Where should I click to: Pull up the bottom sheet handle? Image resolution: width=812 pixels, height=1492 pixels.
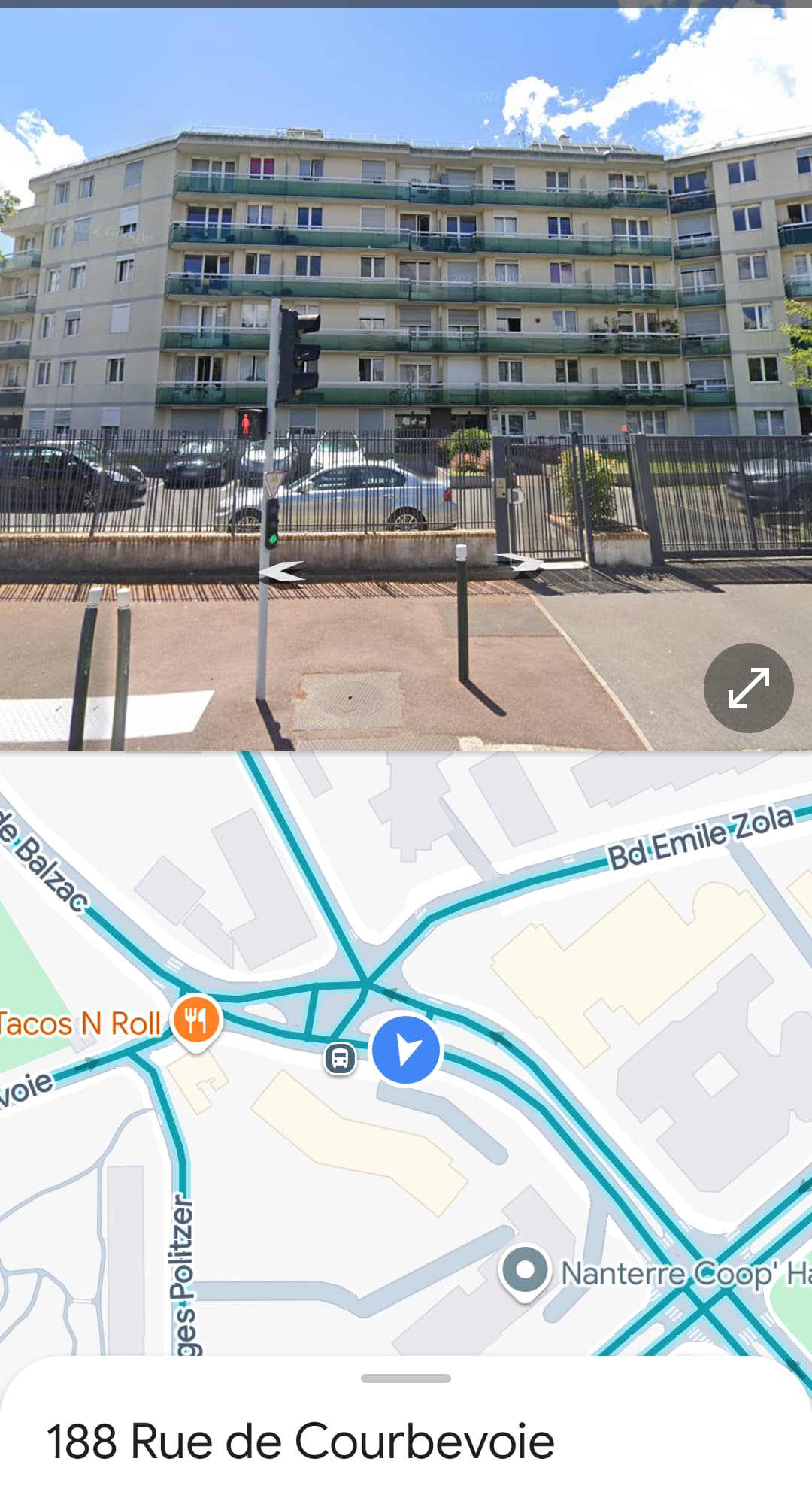406,1378
